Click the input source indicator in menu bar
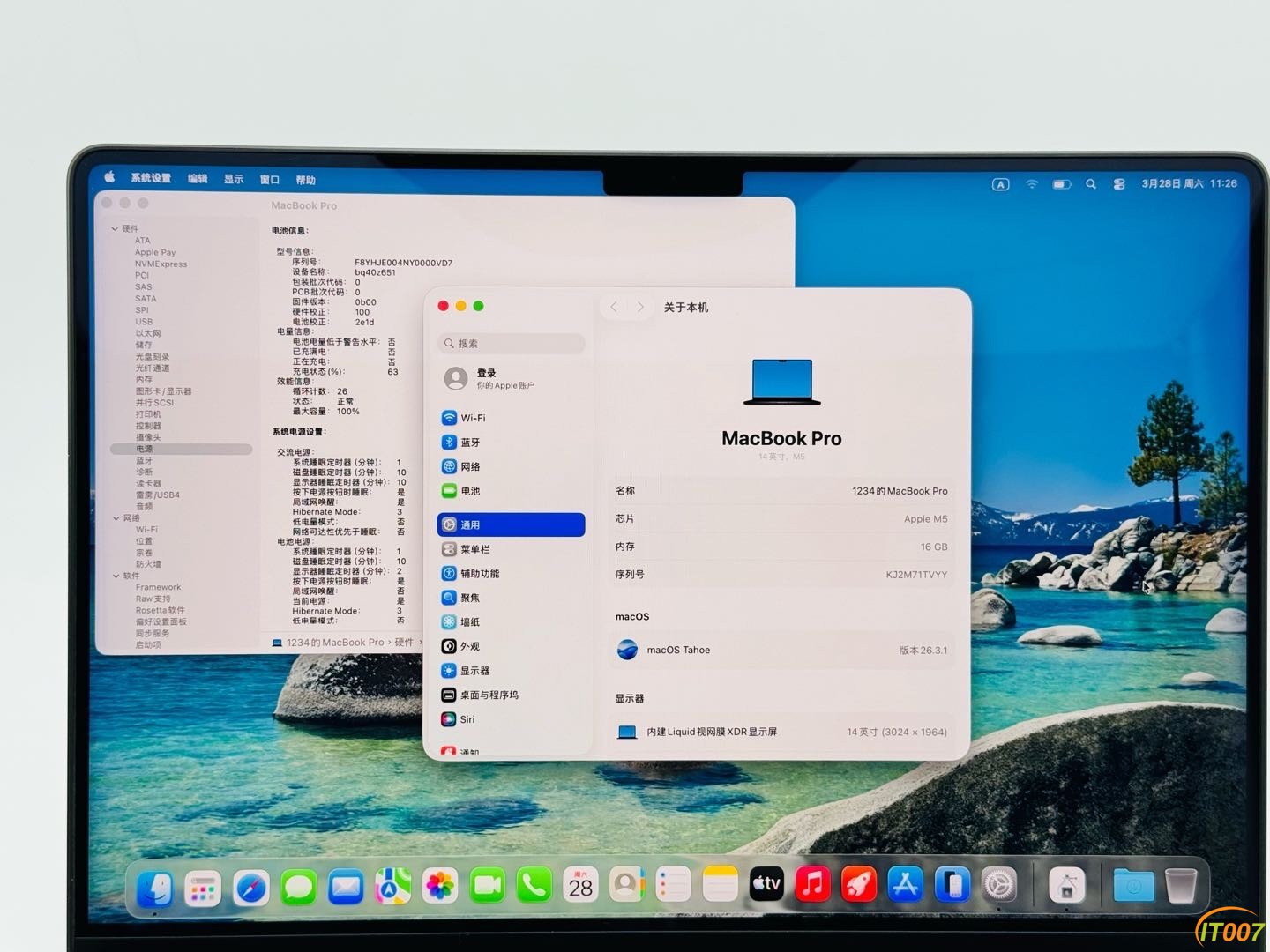This screenshot has height=952, width=1270. [x=1000, y=184]
